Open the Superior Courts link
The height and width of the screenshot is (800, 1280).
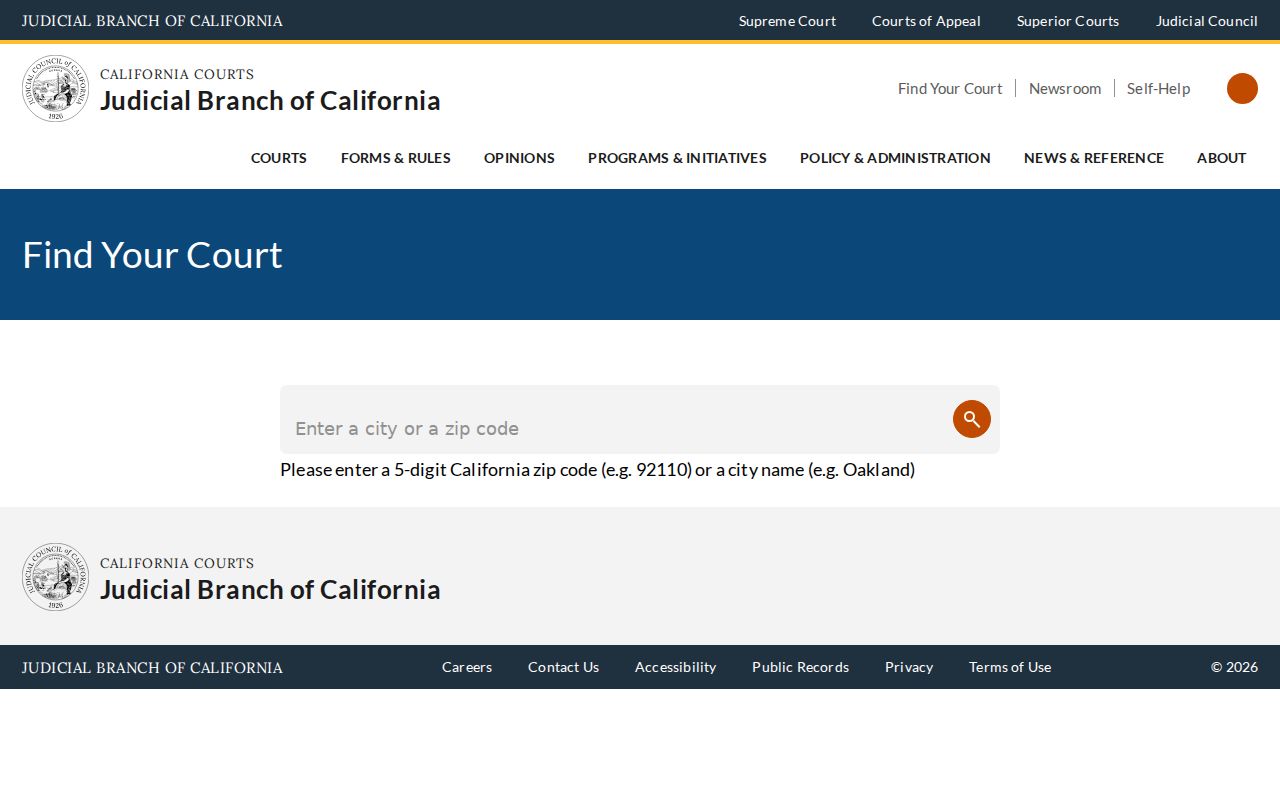click(x=1068, y=21)
